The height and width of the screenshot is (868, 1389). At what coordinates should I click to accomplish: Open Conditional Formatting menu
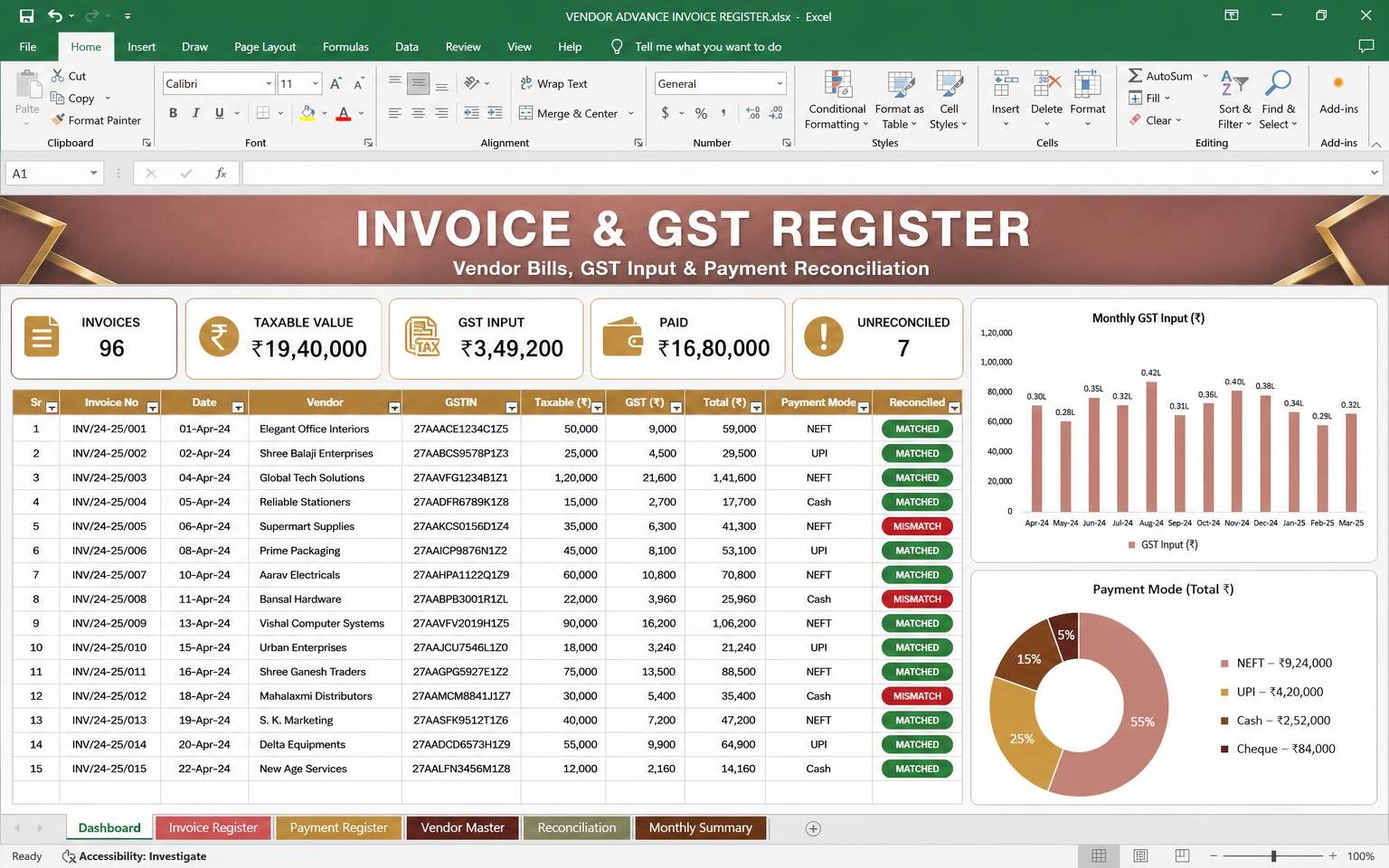(836, 99)
